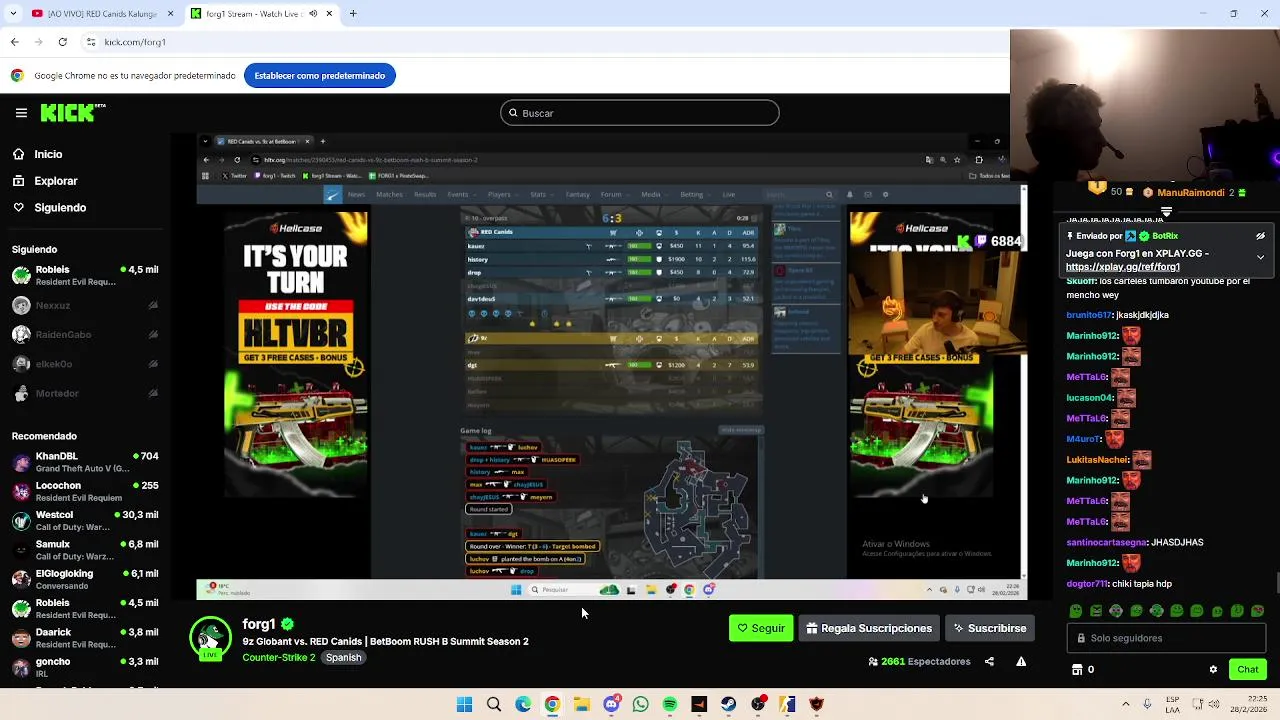Reload the Kick page

(63, 42)
